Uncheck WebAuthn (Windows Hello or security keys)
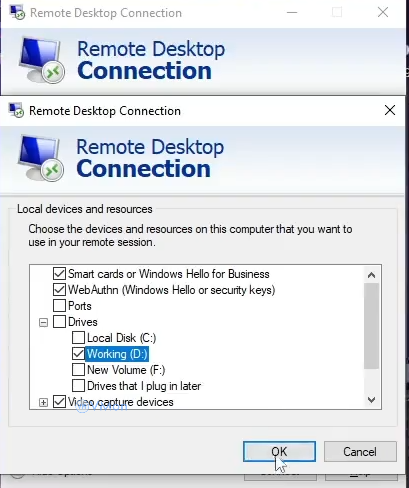Screen dimensions: 409x488 click(59, 290)
